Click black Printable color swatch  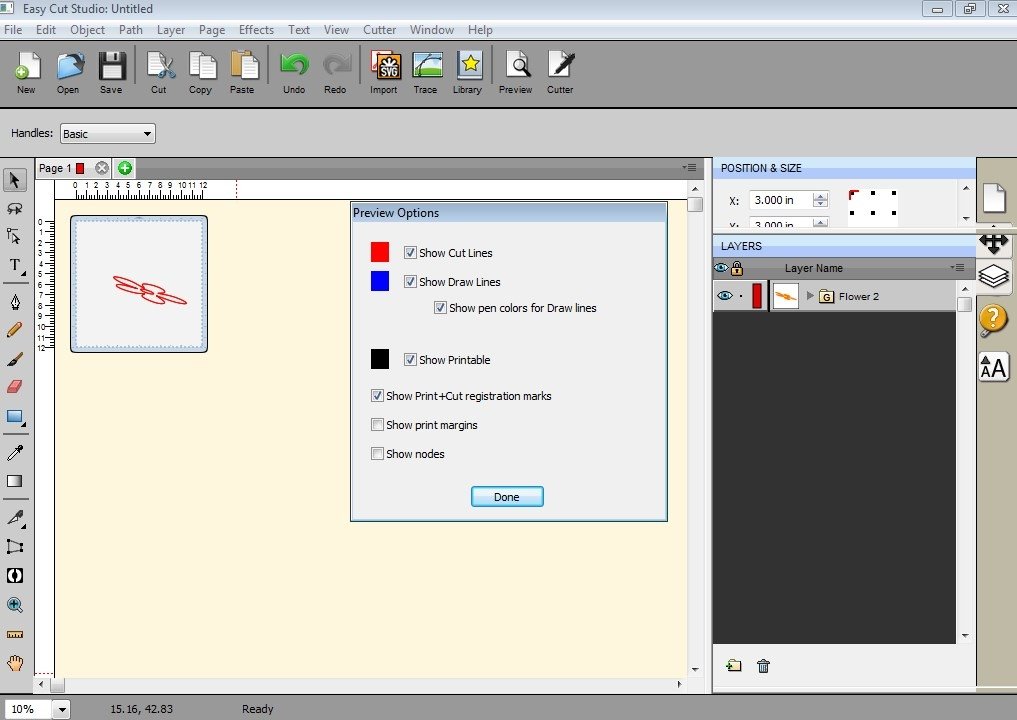pos(380,359)
